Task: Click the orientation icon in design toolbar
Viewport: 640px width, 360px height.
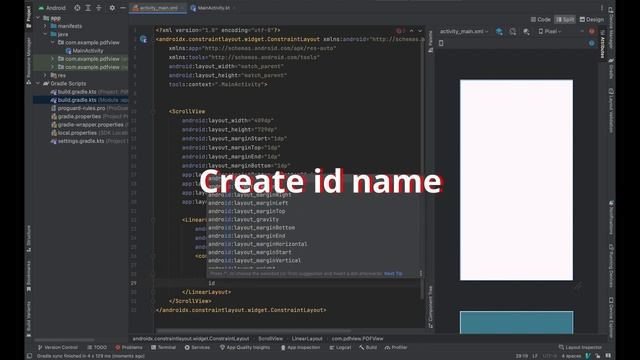Action: click(x=513, y=31)
